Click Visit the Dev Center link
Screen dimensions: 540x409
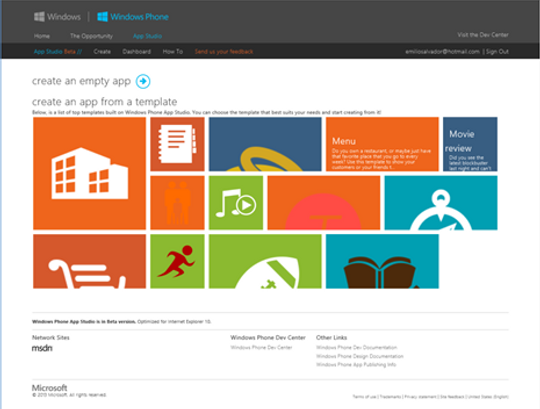(483, 35)
